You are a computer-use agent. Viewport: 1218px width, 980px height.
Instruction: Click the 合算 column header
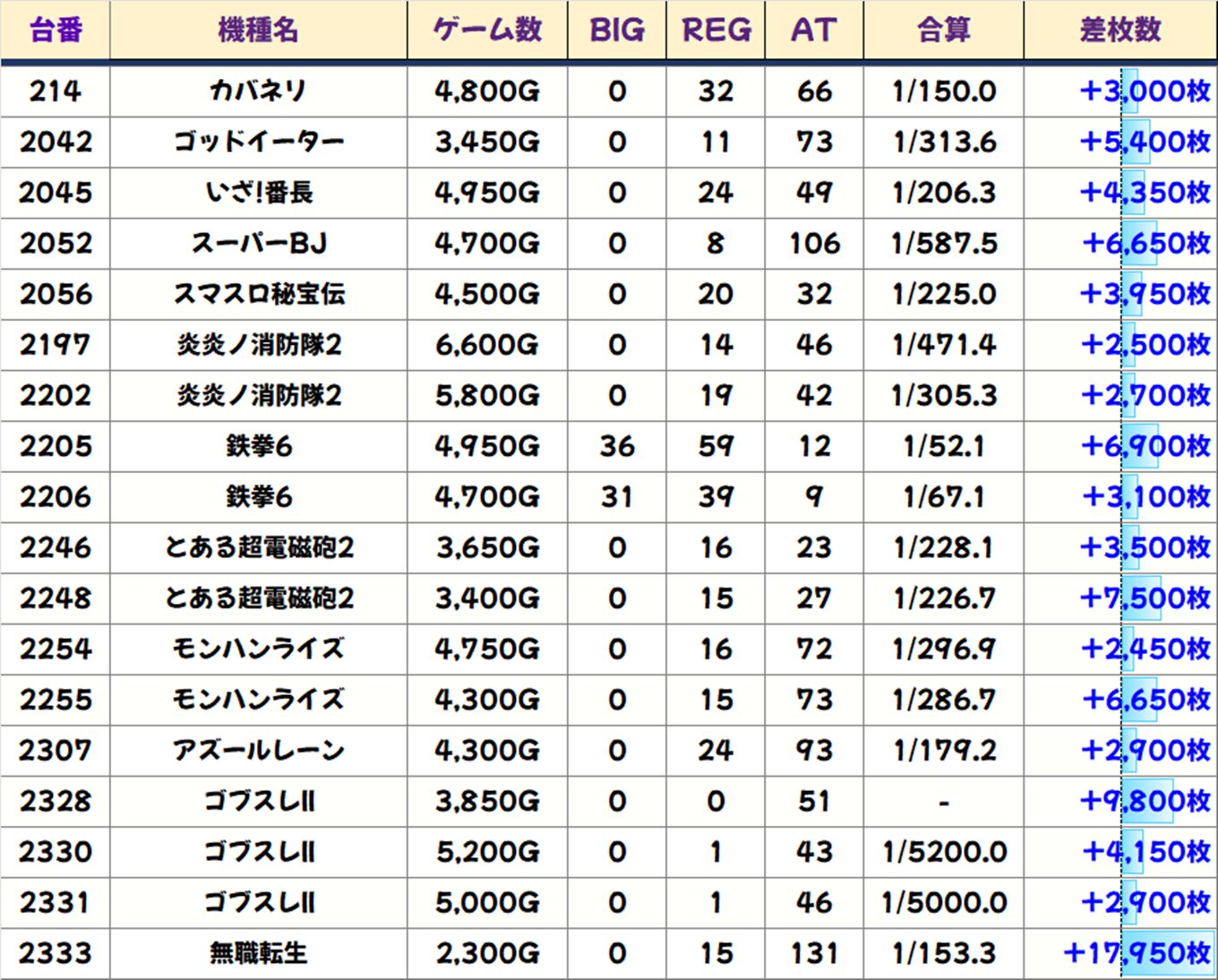point(943,30)
